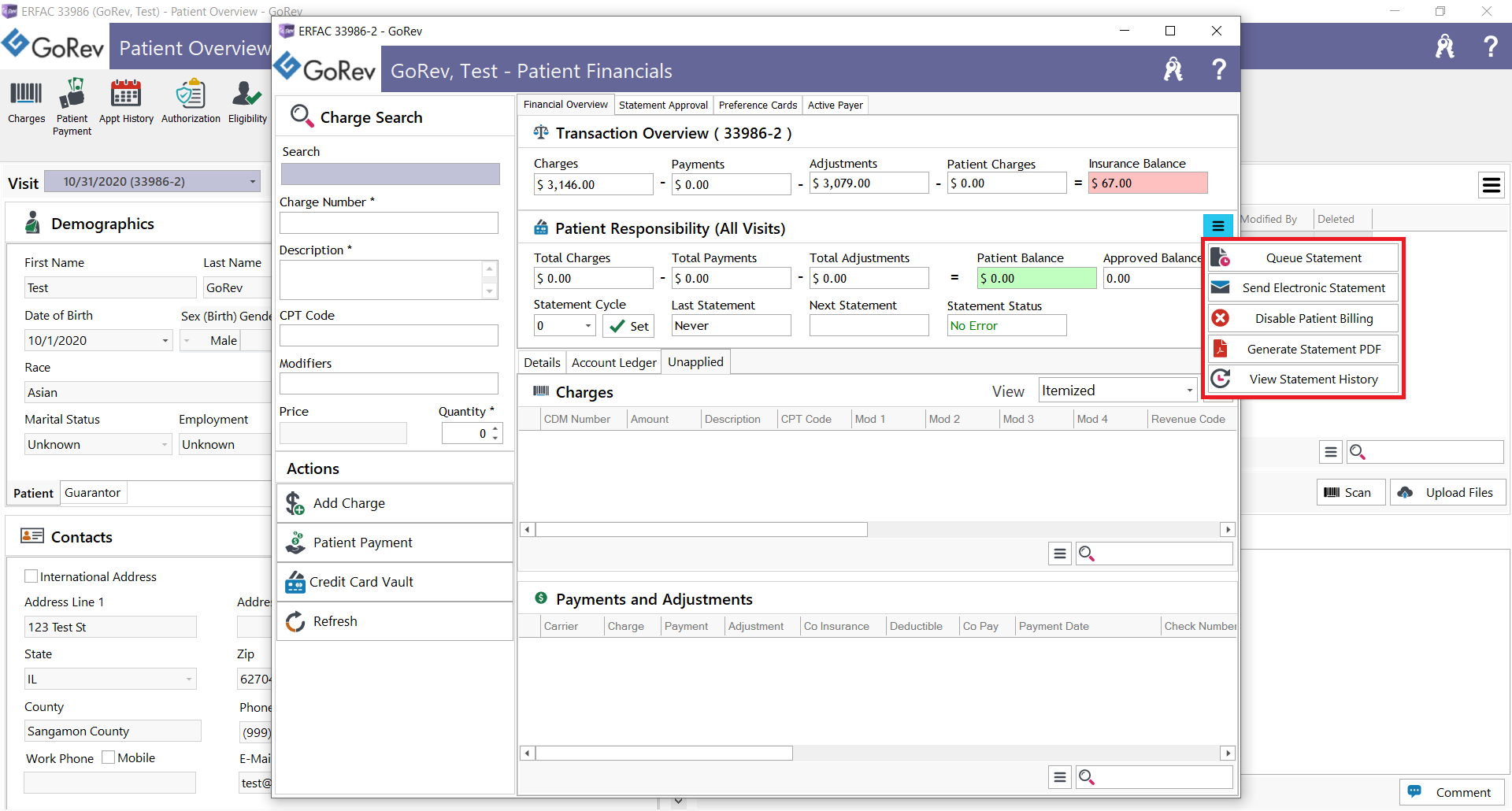1512x811 pixels.
Task: Click Revenue Code column header
Action: click(1189, 419)
